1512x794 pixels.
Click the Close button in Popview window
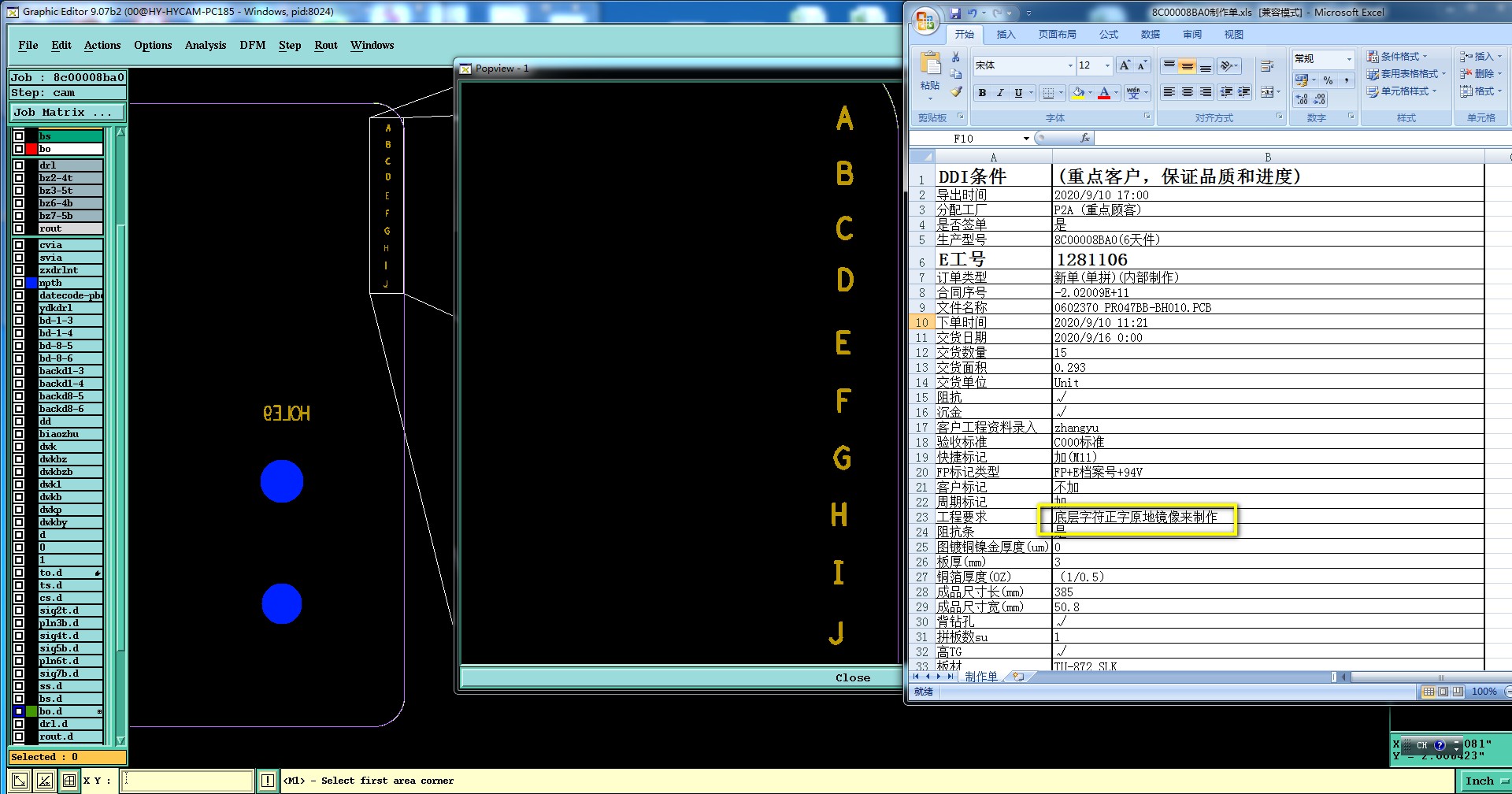tap(853, 677)
